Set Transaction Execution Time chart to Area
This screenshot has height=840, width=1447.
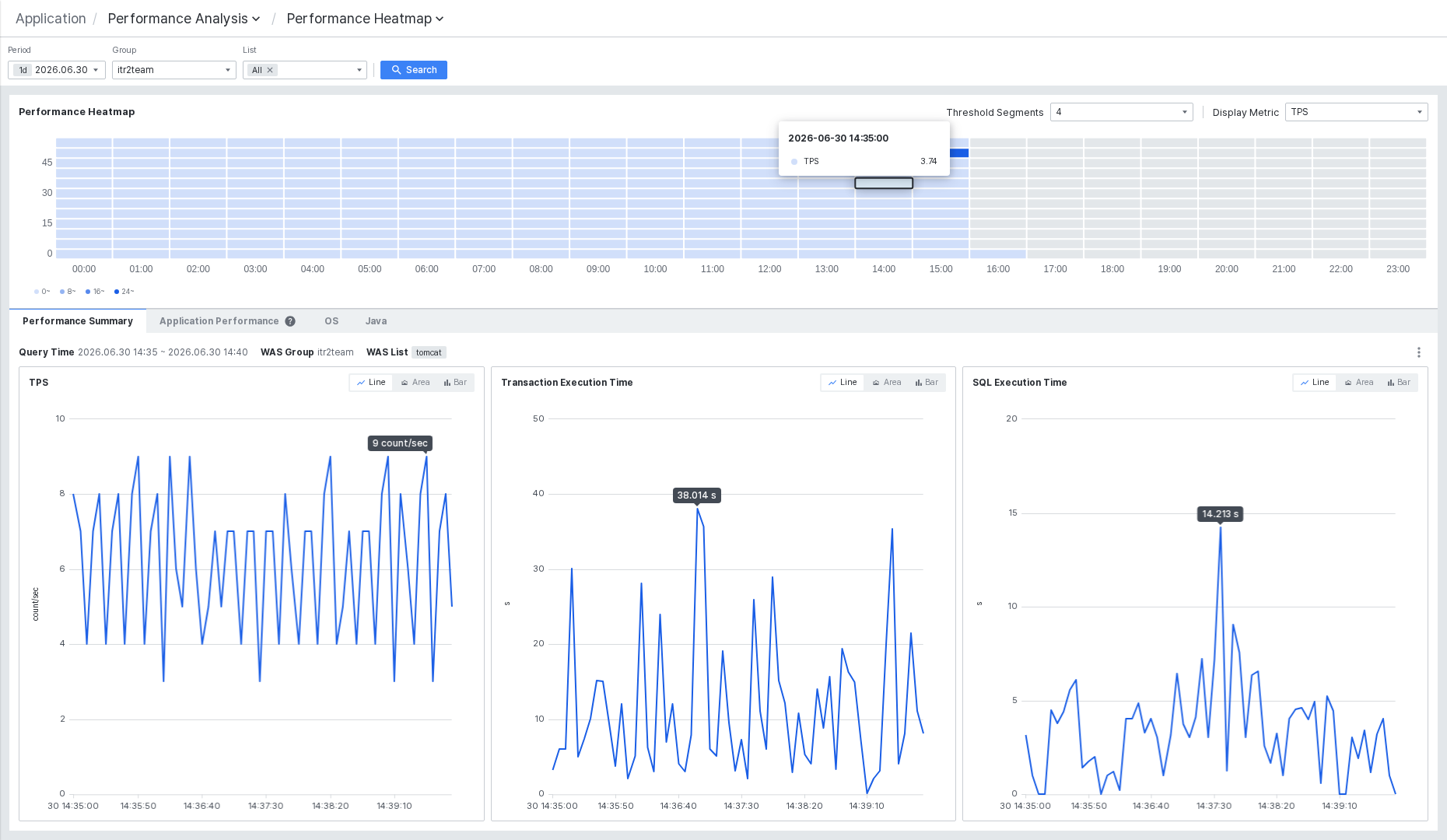887,383
